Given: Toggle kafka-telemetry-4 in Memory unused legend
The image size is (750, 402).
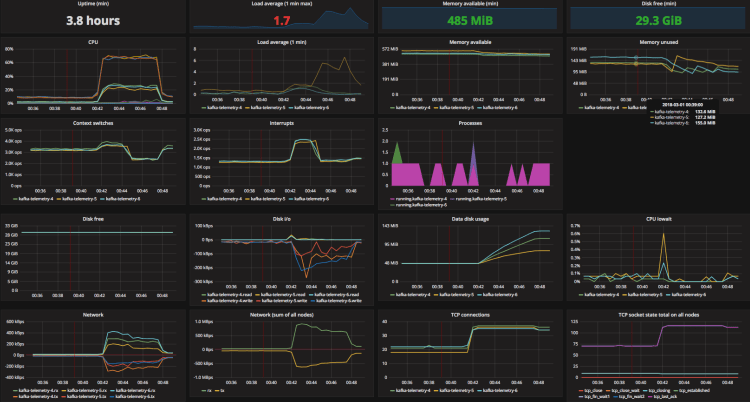Looking at the screenshot, I should pyautogui.click(x=601, y=108).
